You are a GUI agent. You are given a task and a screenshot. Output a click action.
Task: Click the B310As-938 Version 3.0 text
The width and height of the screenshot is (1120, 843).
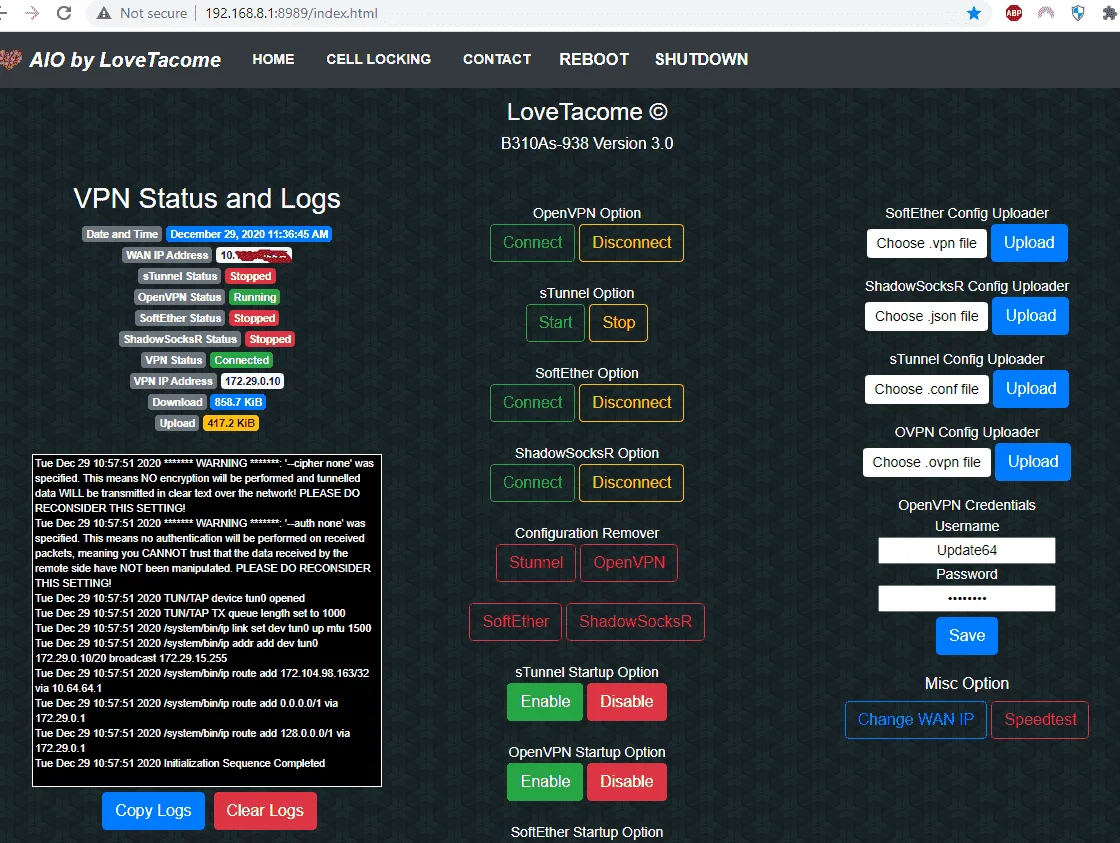pyautogui.click(x=586, y=144)
